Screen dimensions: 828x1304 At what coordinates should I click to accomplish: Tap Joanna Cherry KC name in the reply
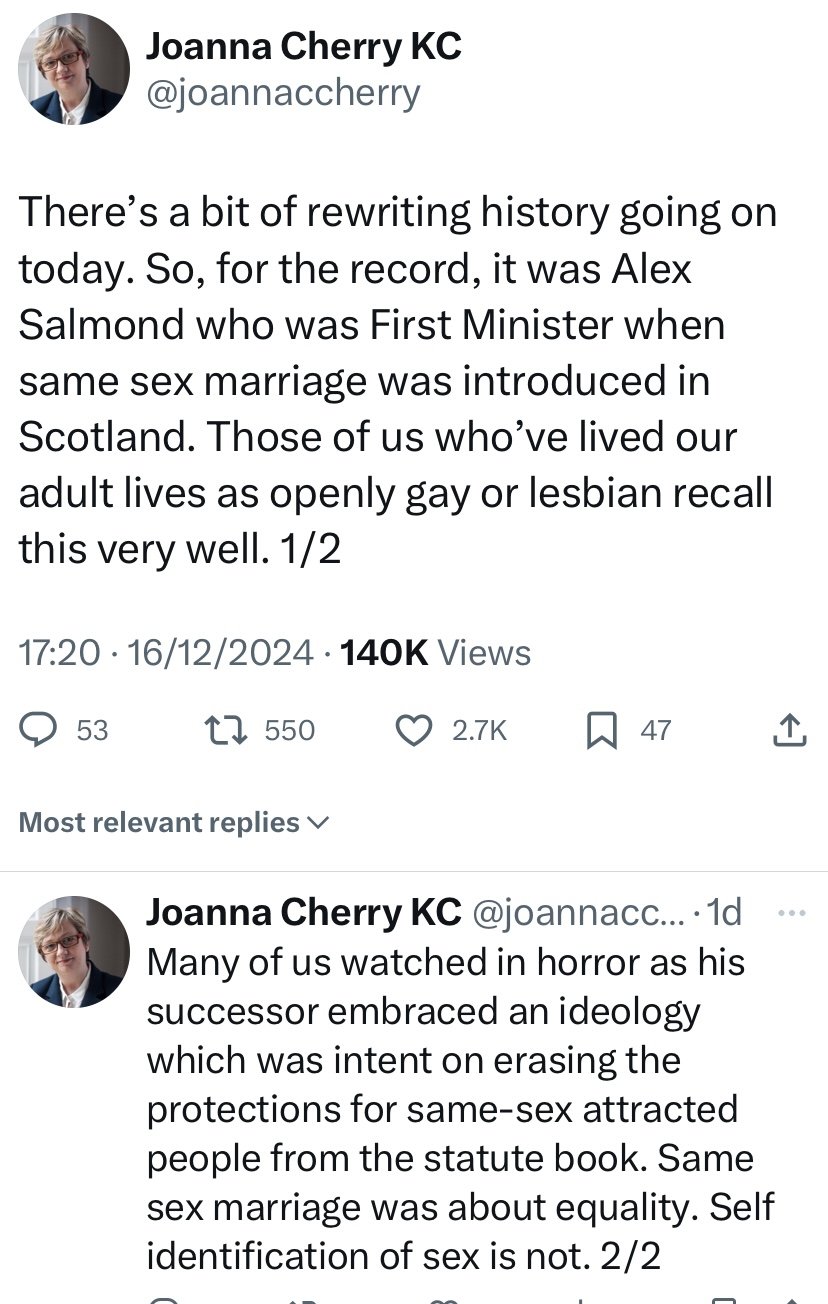(304, 911)
